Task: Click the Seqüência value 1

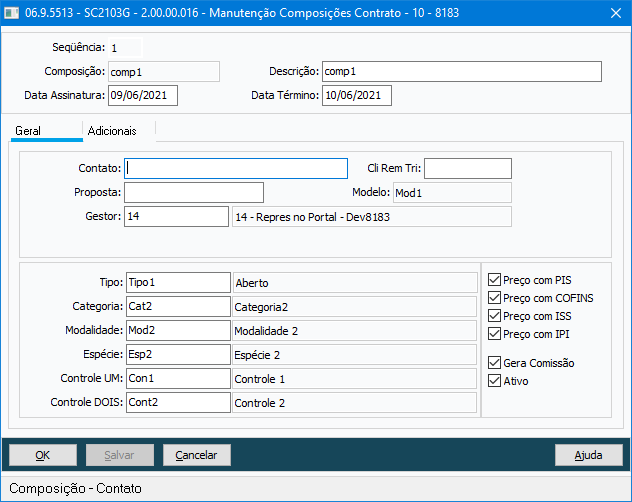Action: click(x=125, y=48)
